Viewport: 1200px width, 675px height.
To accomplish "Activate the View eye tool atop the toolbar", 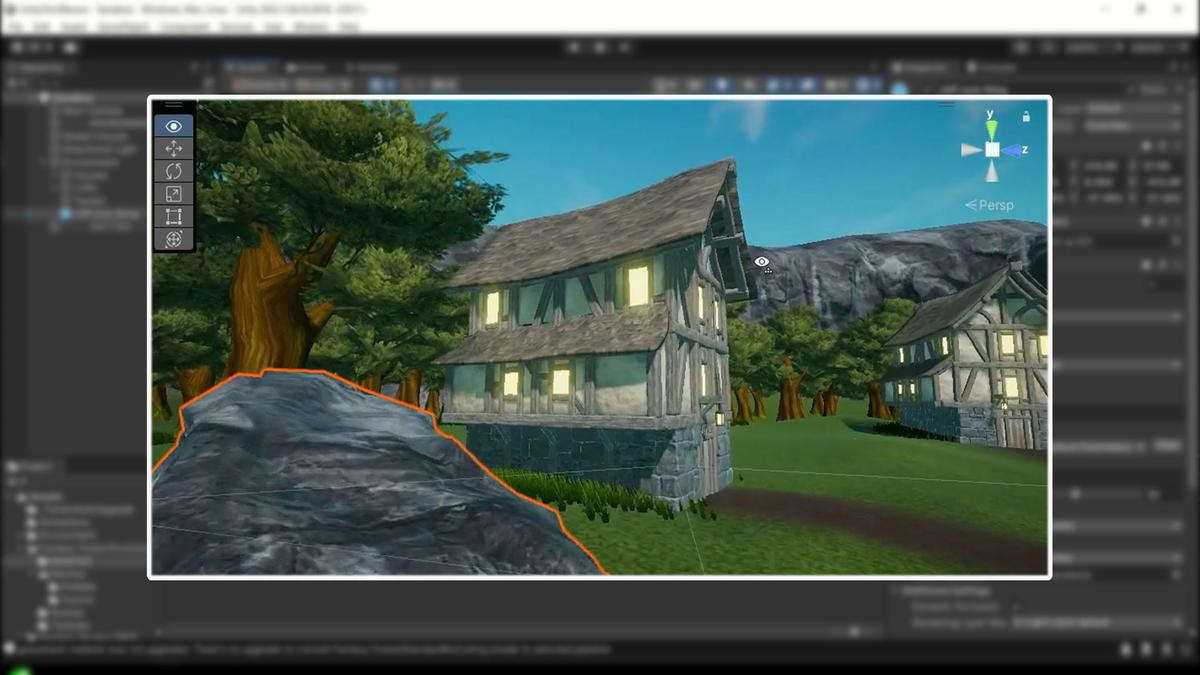I will point(173,126).
